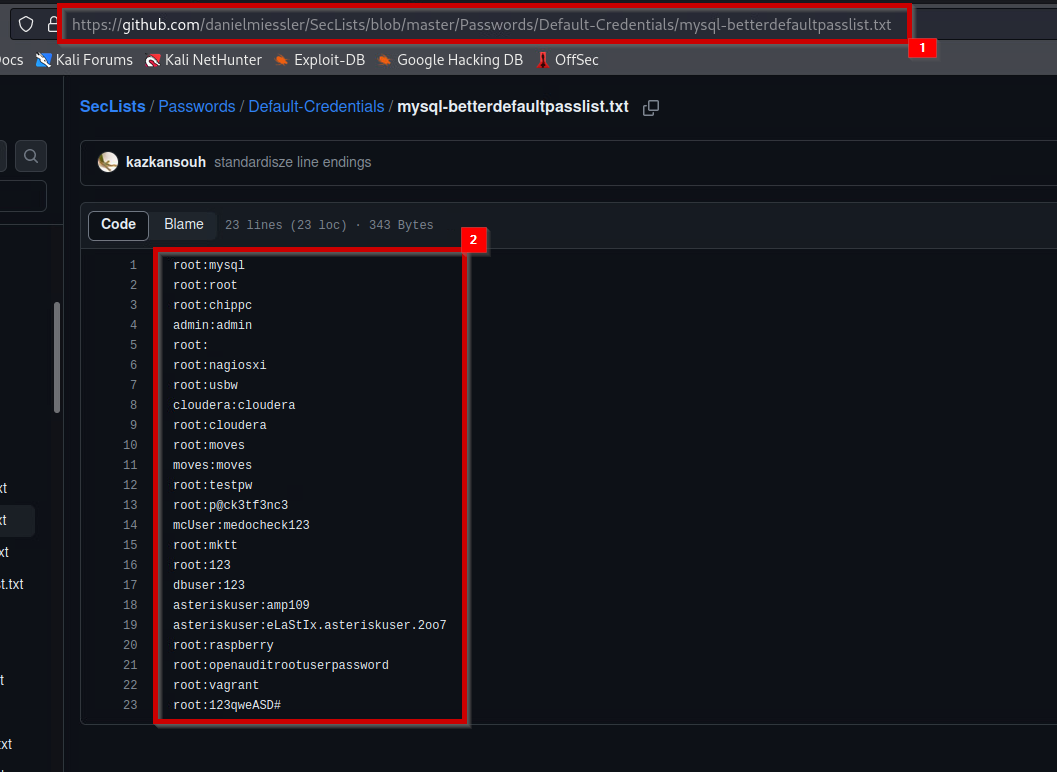This screenshot has height=772, width=1057.
Task: Open the Kali Forums bookmark
Action: point(84,60)
